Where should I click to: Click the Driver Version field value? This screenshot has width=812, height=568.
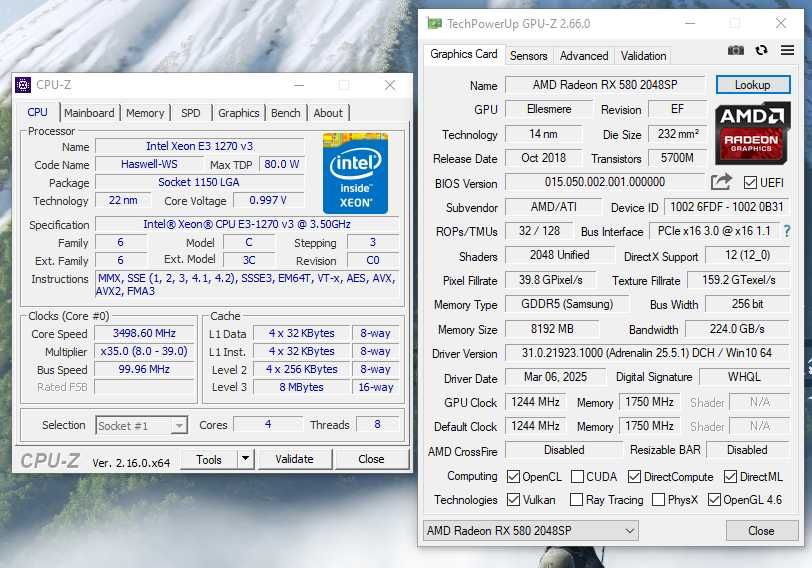(x=647, y=353)
